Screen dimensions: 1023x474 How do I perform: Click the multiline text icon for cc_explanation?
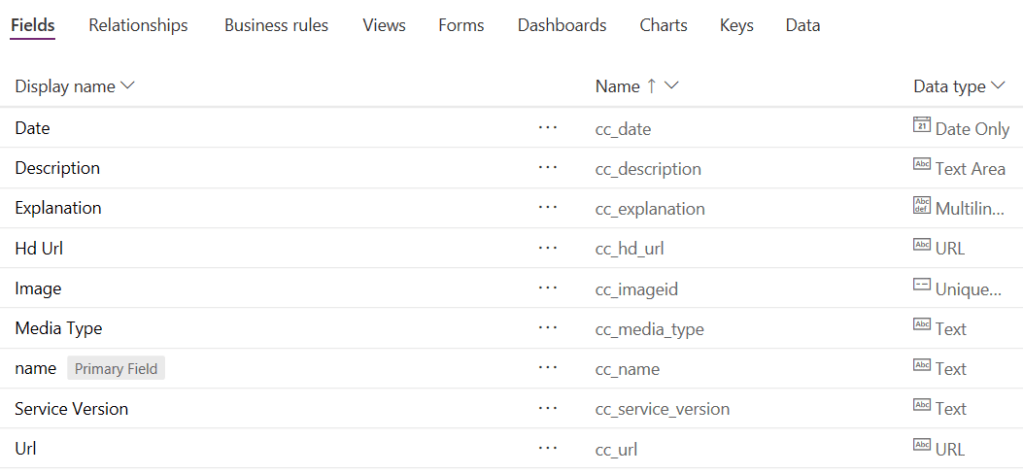921,206
